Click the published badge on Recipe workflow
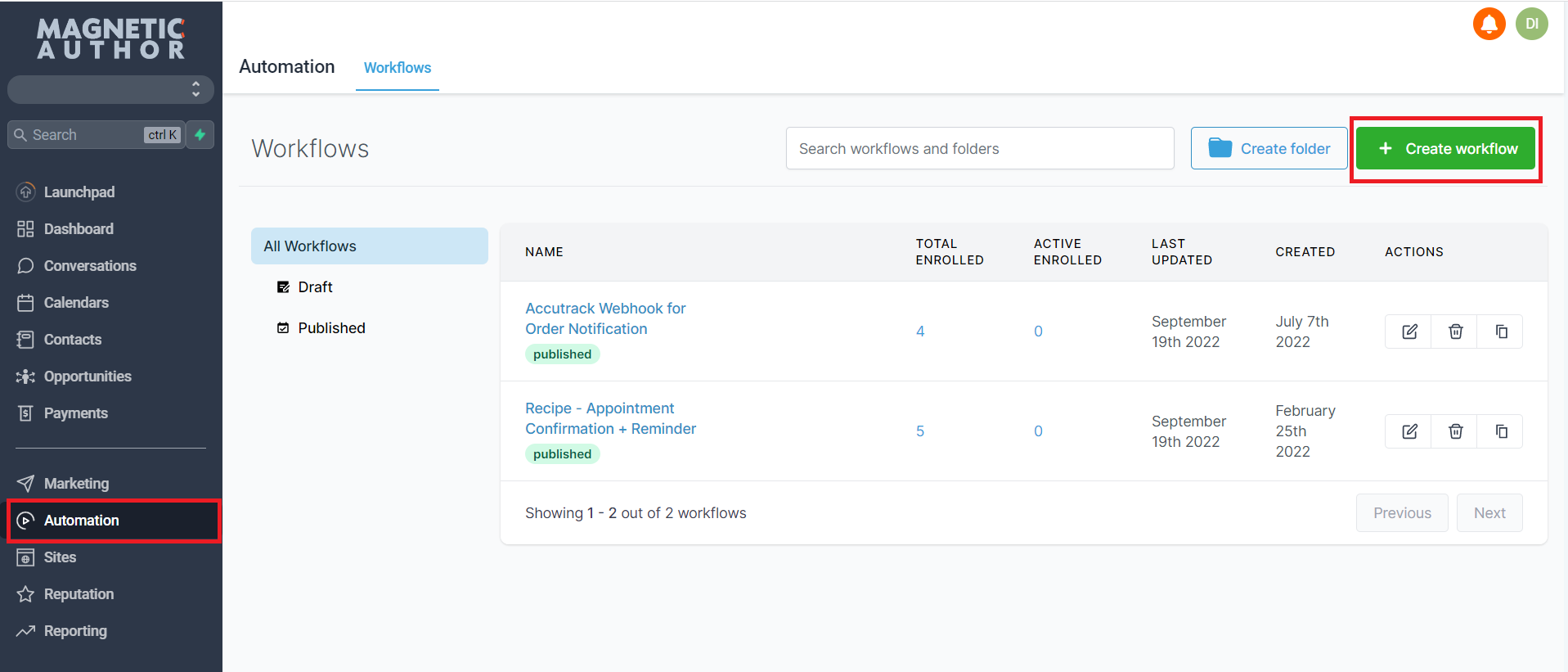1568x672 pixels. pos(562,454)
